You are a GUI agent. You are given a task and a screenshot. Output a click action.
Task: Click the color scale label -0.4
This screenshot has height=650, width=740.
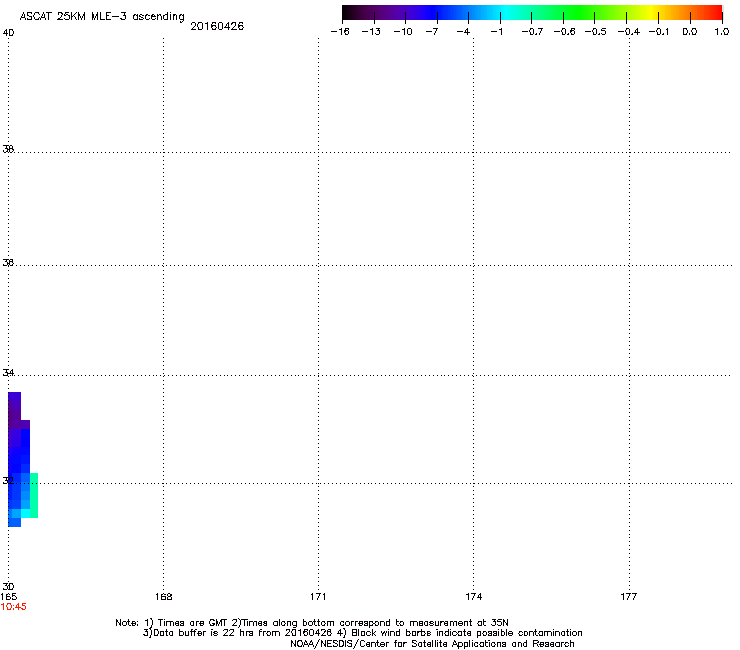pos(629,32)
